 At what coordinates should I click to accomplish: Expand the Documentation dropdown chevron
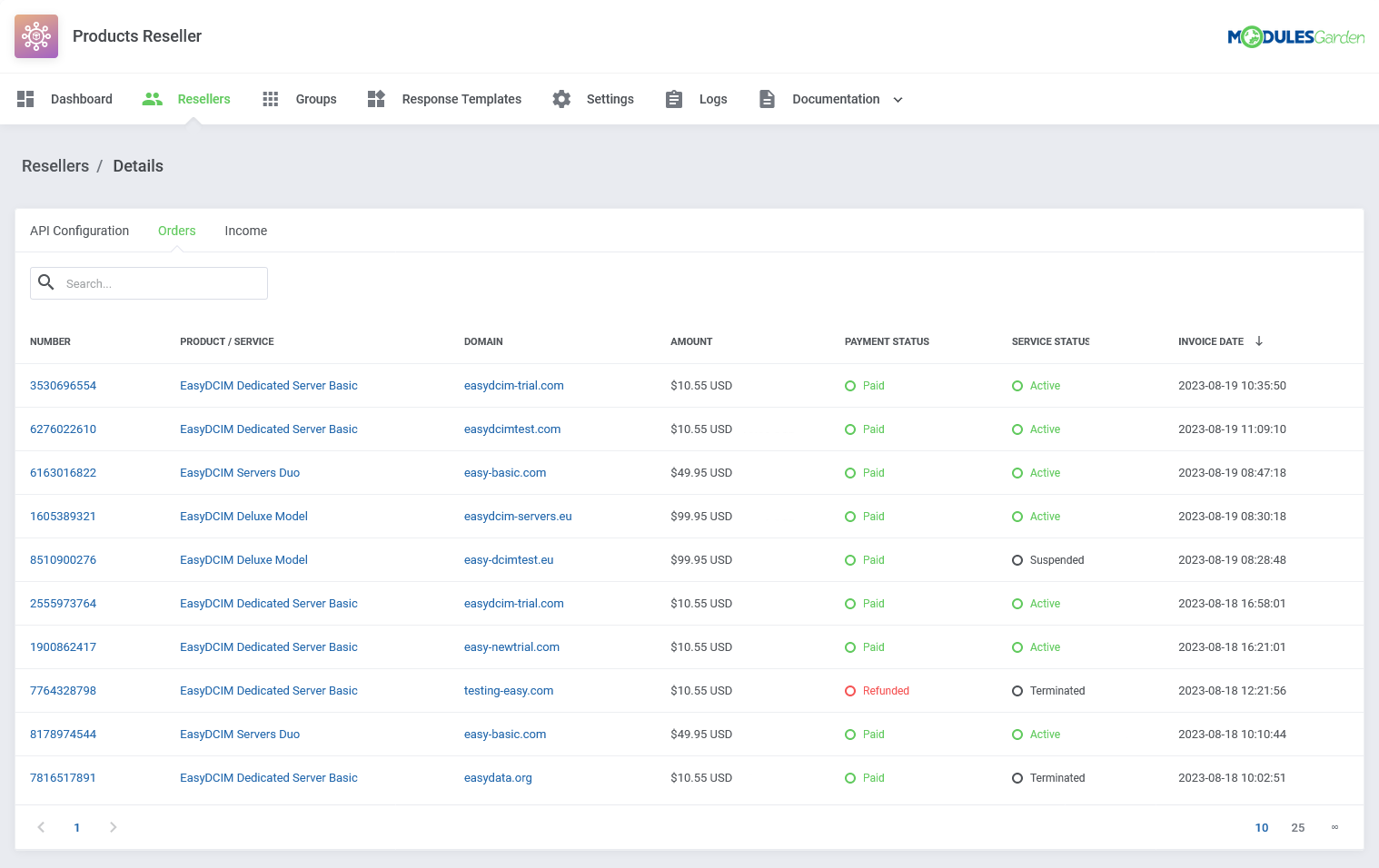click(898, 100)
